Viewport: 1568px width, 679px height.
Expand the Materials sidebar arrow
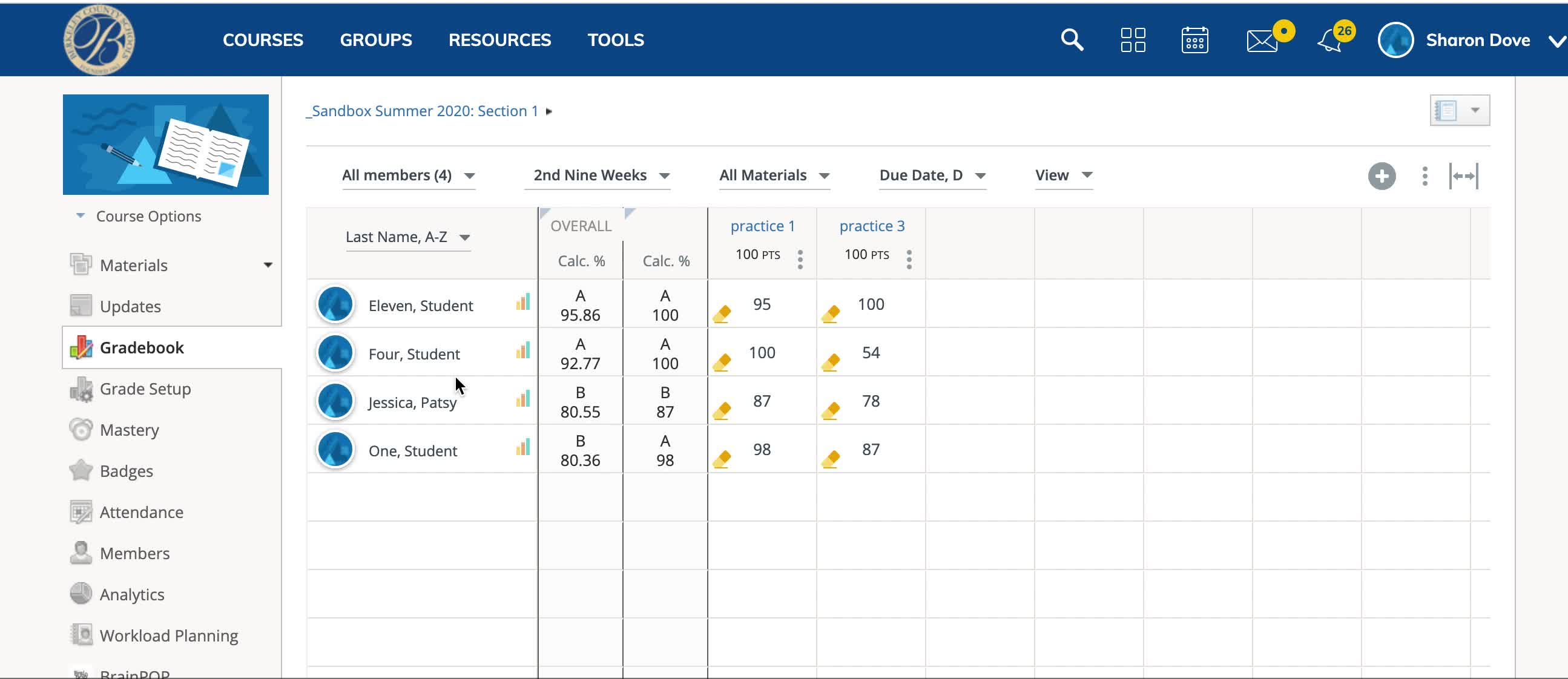coord(268,265)
